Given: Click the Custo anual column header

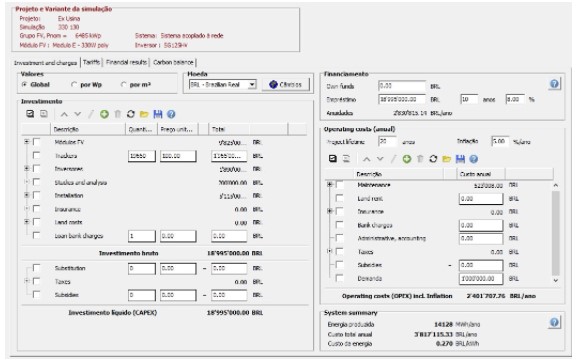Looking at the screenshot, I should click(x=481, y=174).
